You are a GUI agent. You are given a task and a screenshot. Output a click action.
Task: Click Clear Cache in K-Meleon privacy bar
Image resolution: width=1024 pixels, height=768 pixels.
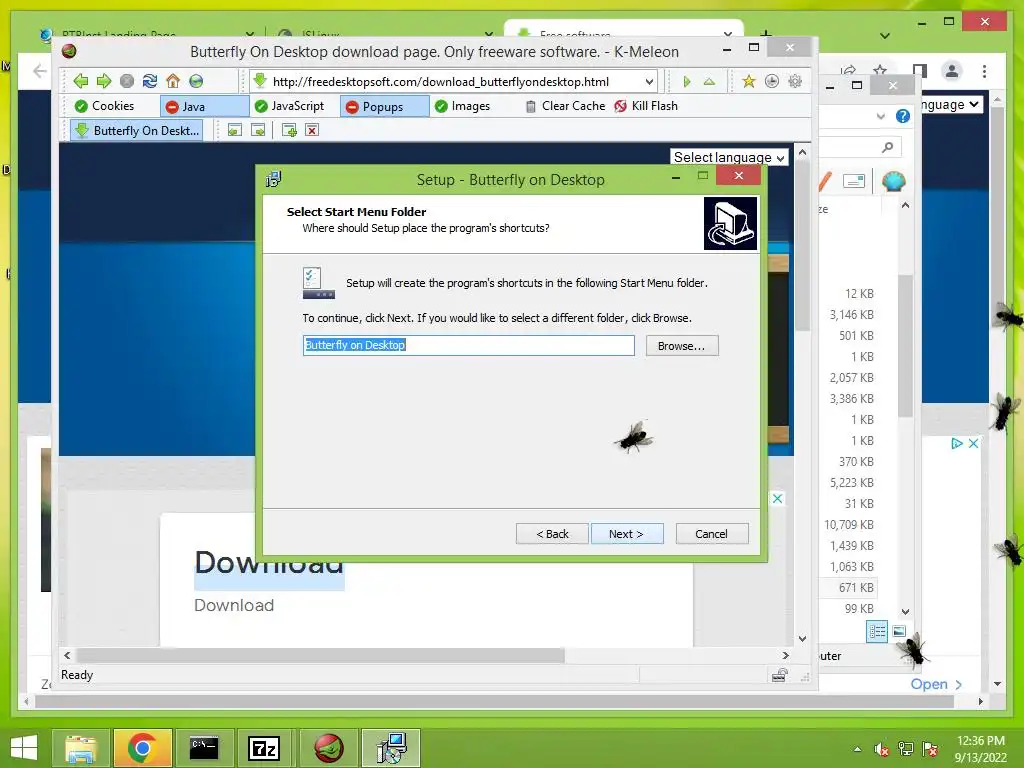click(x=566, y=106)
